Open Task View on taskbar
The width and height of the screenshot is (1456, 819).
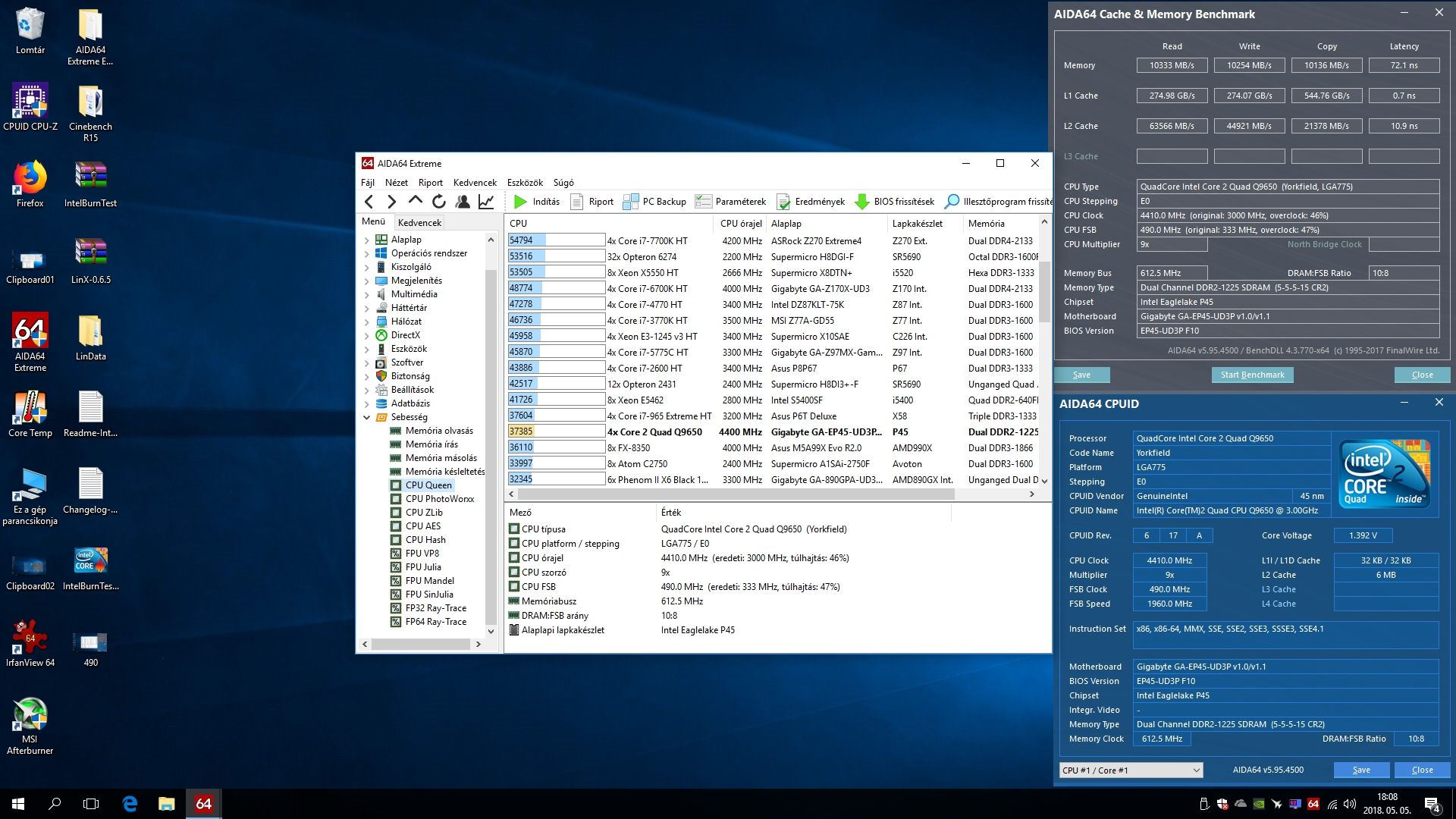click(91, 804)
